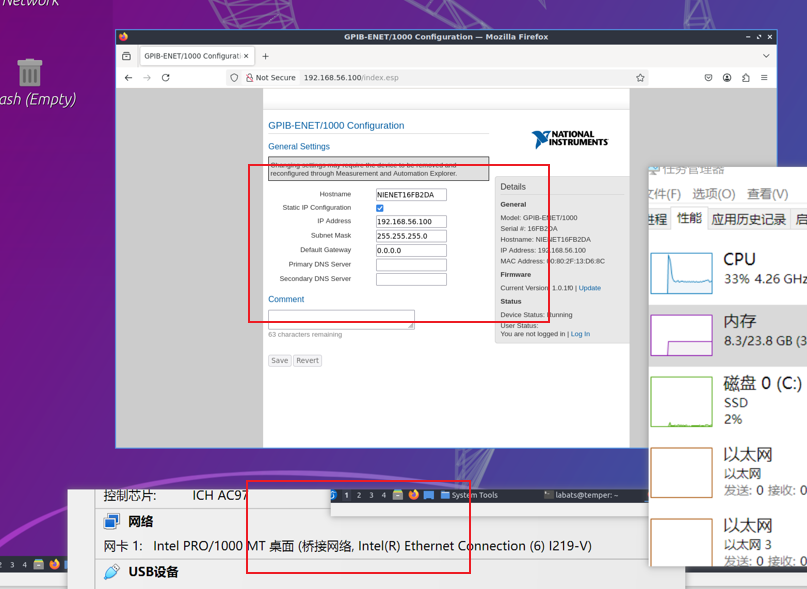The width and height of the screenshot is (807, 589).
Task: Open the Firefox hamburger application menu
Action: click(764, 77)
